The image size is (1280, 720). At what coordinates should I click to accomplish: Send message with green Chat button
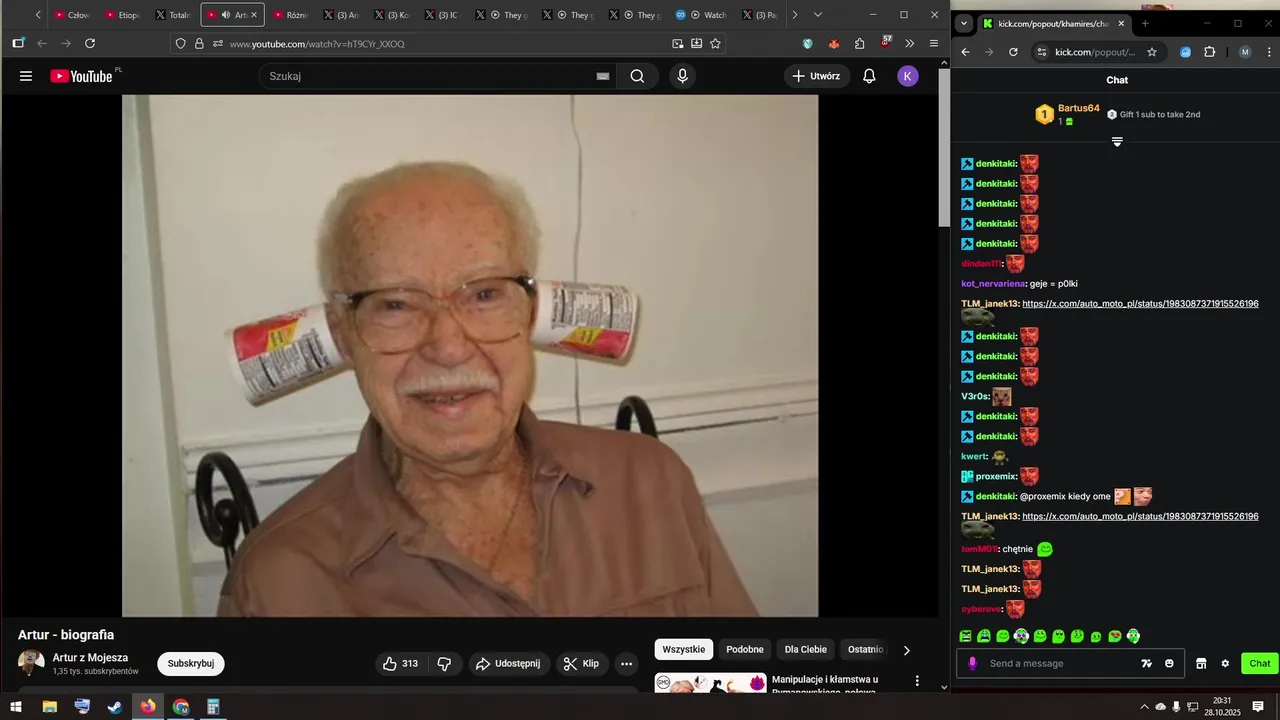1259,664
